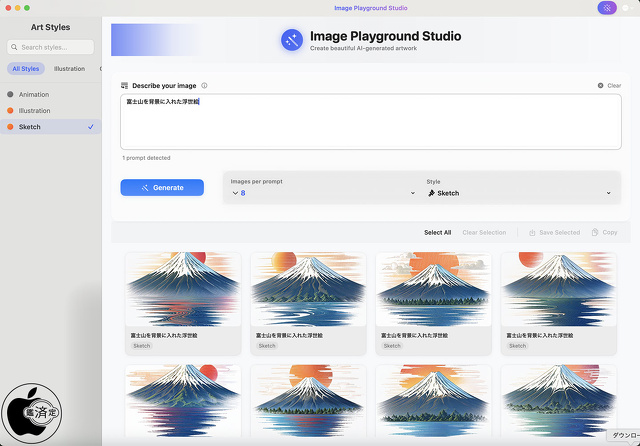Viewport: 640px width, 446px height.
Task: Click the brush icon in Style selector
Action: coord(431,193)
